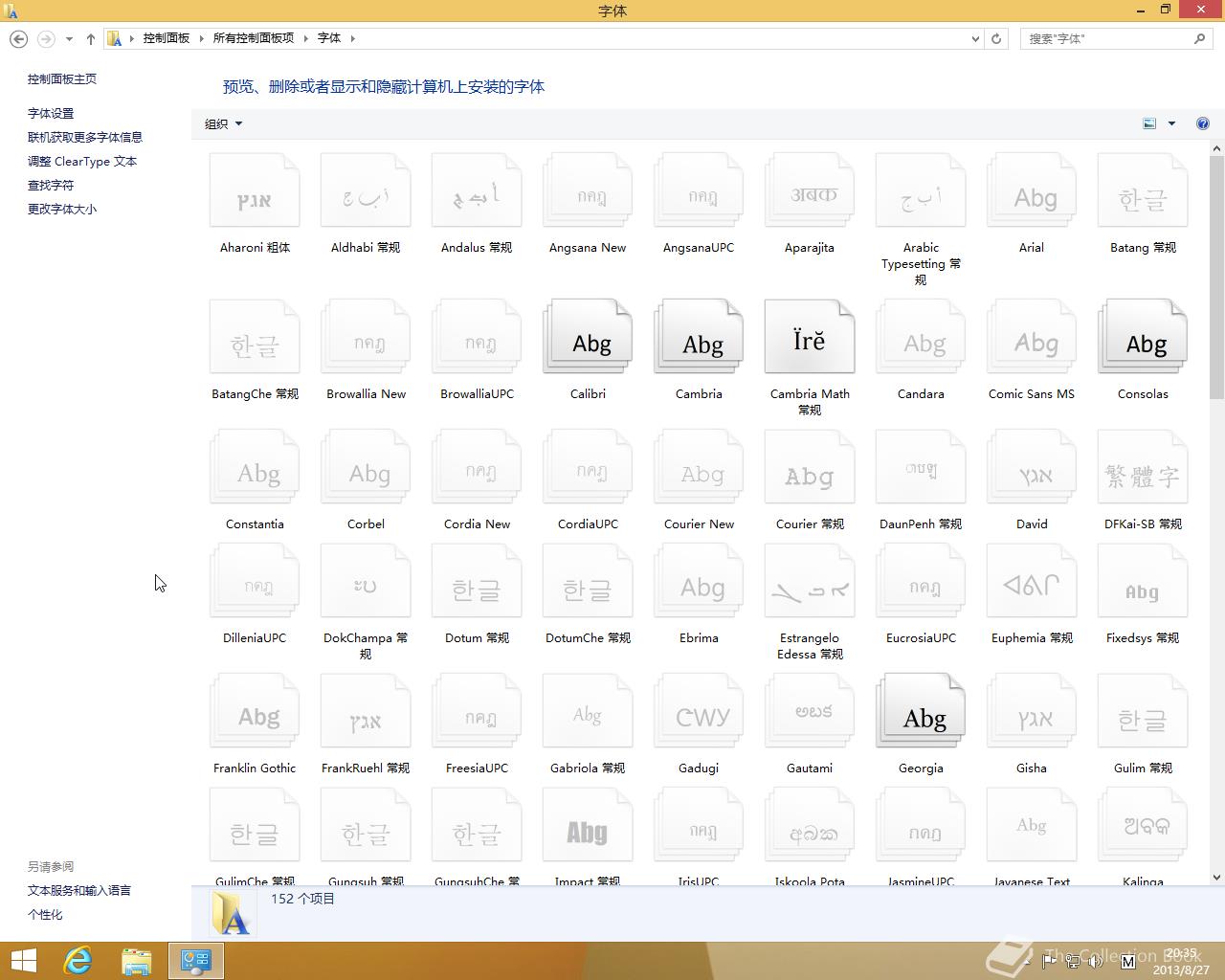Select the Andalus font icon
1225x980 pixels.
point(477,190)
